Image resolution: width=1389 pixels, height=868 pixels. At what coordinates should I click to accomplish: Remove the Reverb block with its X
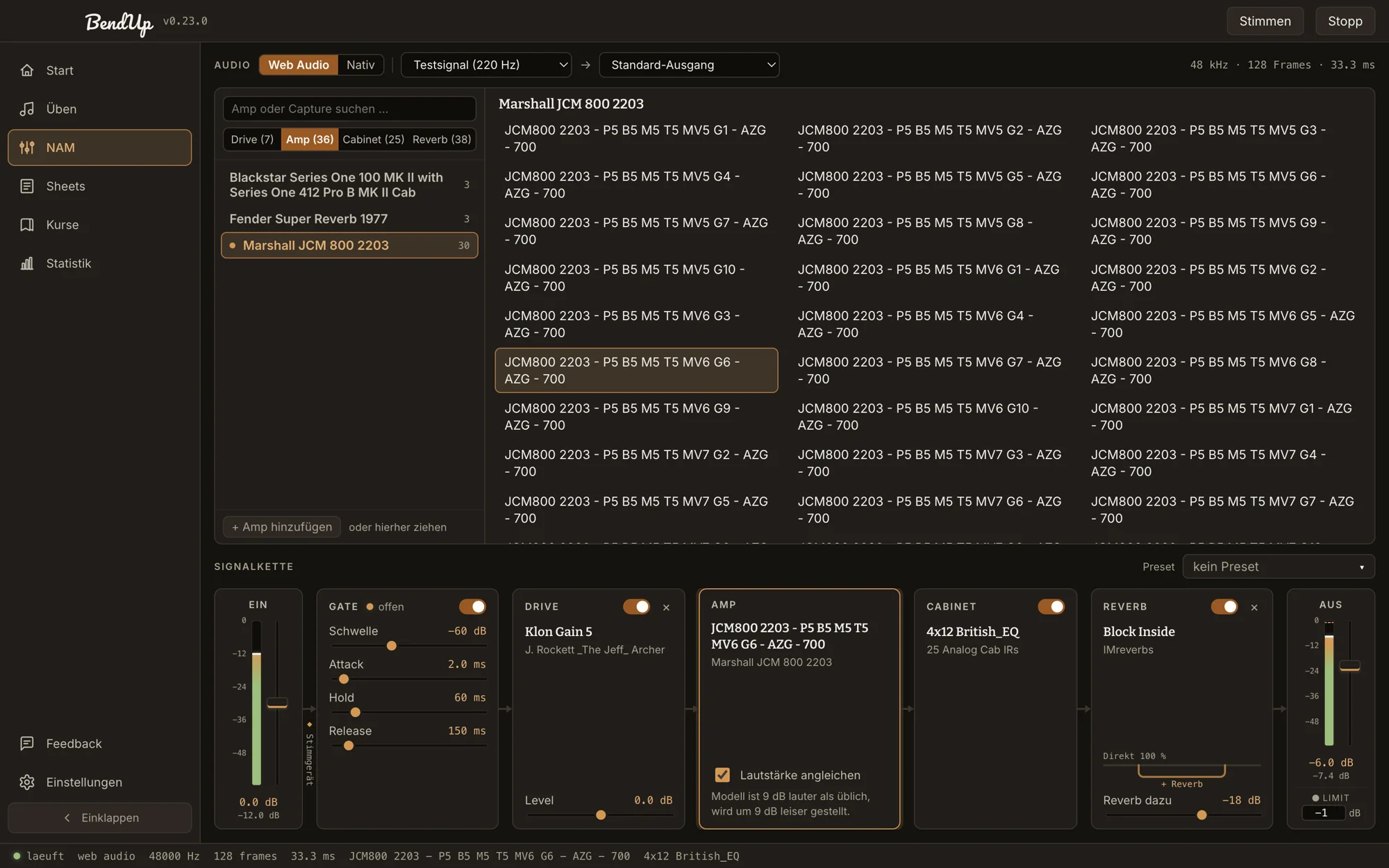click(1254, 608)
